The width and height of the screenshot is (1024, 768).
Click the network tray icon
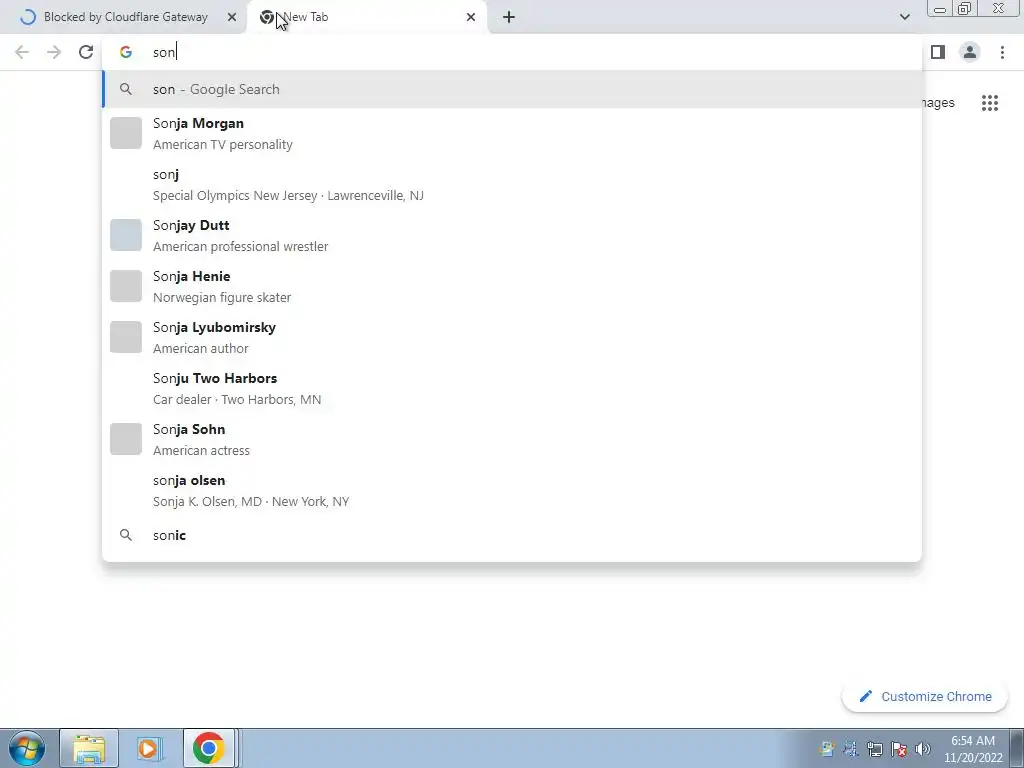click(x=874, y=749)
